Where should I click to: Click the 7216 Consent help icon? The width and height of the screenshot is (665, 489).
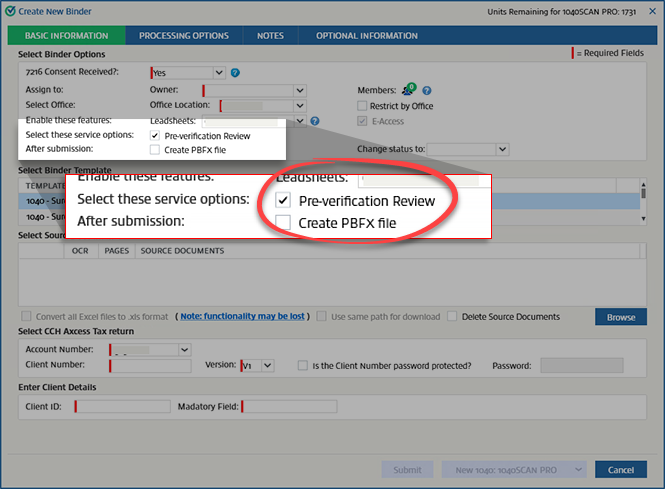[235, 73]
